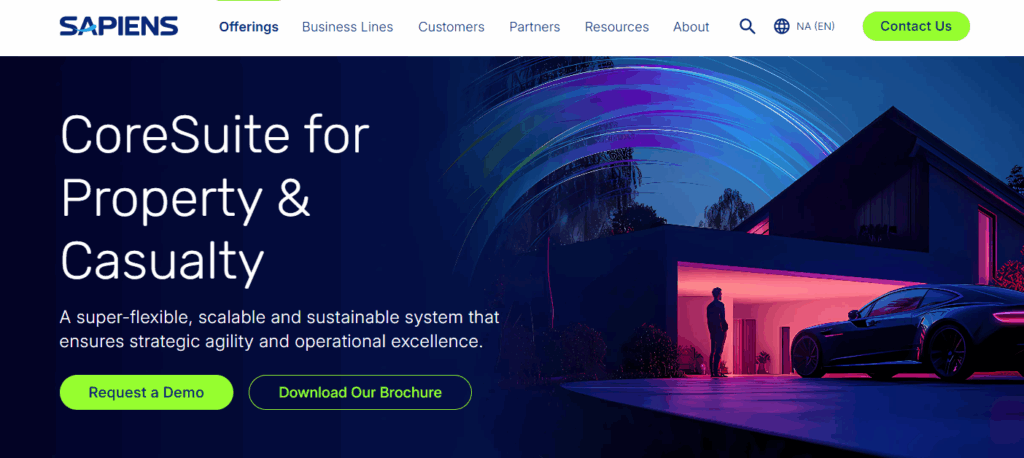Expand the Business Lines menu
The width and height of the screenshot is (1024, 458).
[x=347, y=27]
